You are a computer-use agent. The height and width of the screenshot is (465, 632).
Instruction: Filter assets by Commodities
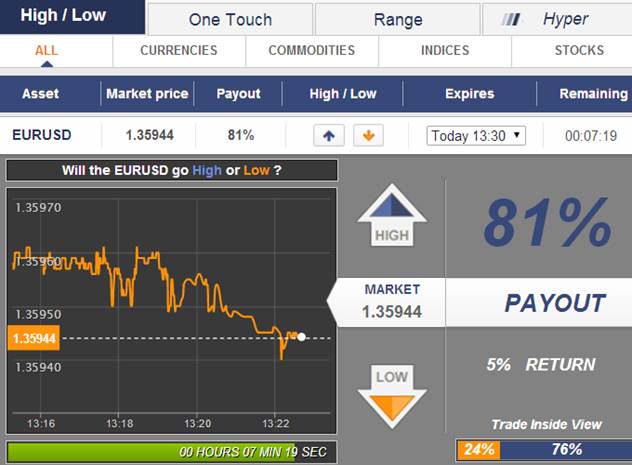[311, 50]
